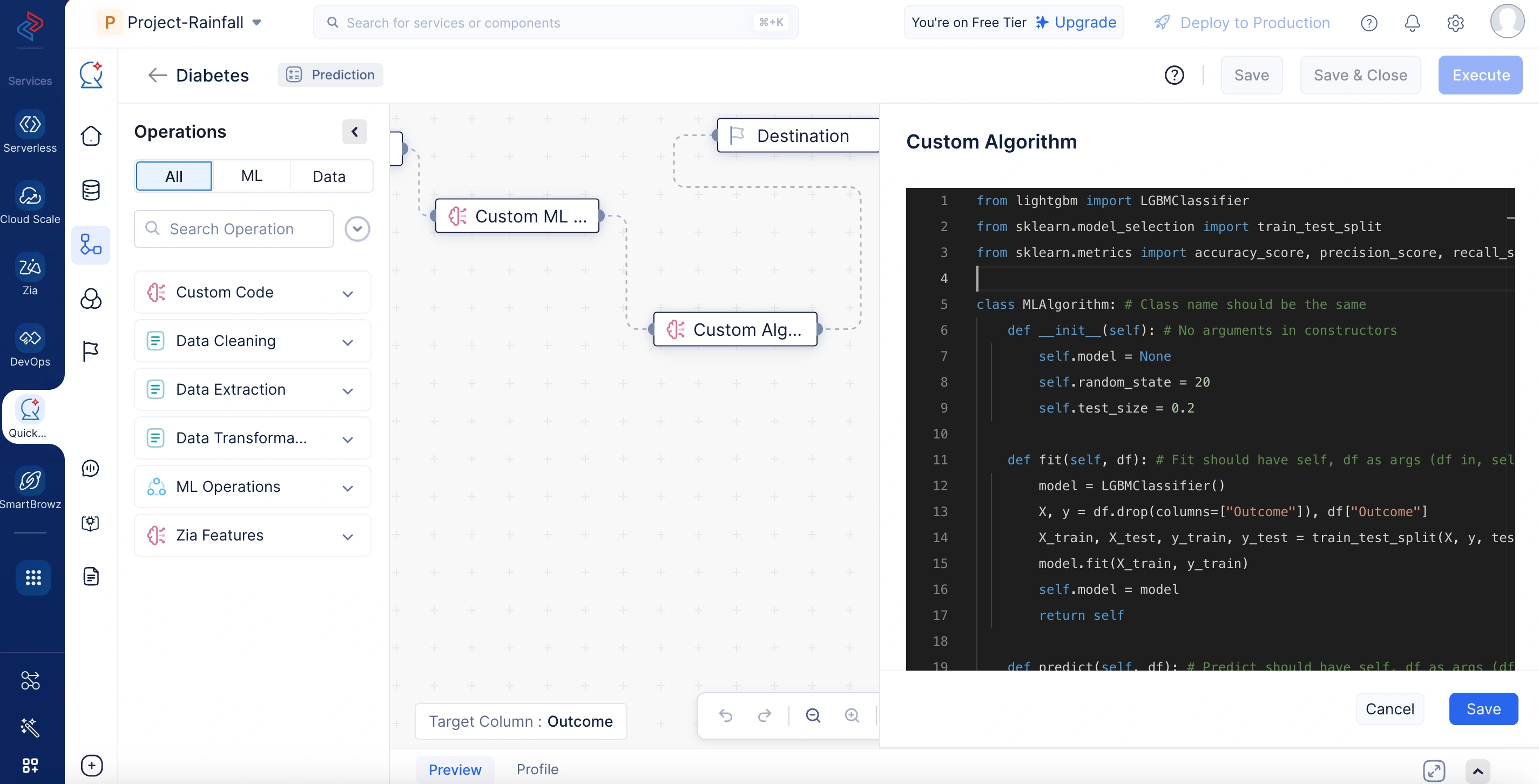
Task: Click the all services grid icon
Action: coord(33,577)
